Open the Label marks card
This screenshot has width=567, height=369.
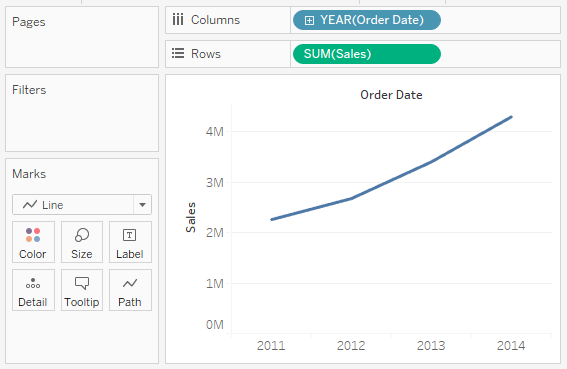pyautogui.click(x=130, y=242)
